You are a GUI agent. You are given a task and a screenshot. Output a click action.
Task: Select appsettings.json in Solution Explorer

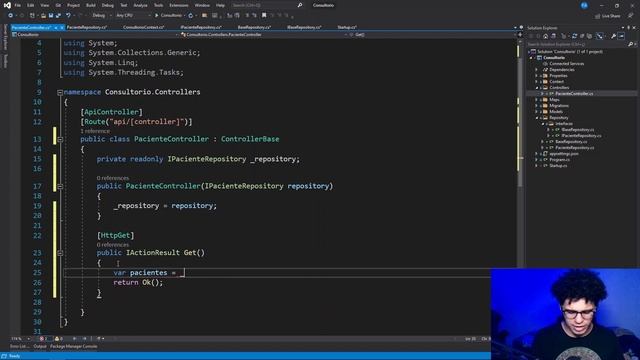pos(563,153)
